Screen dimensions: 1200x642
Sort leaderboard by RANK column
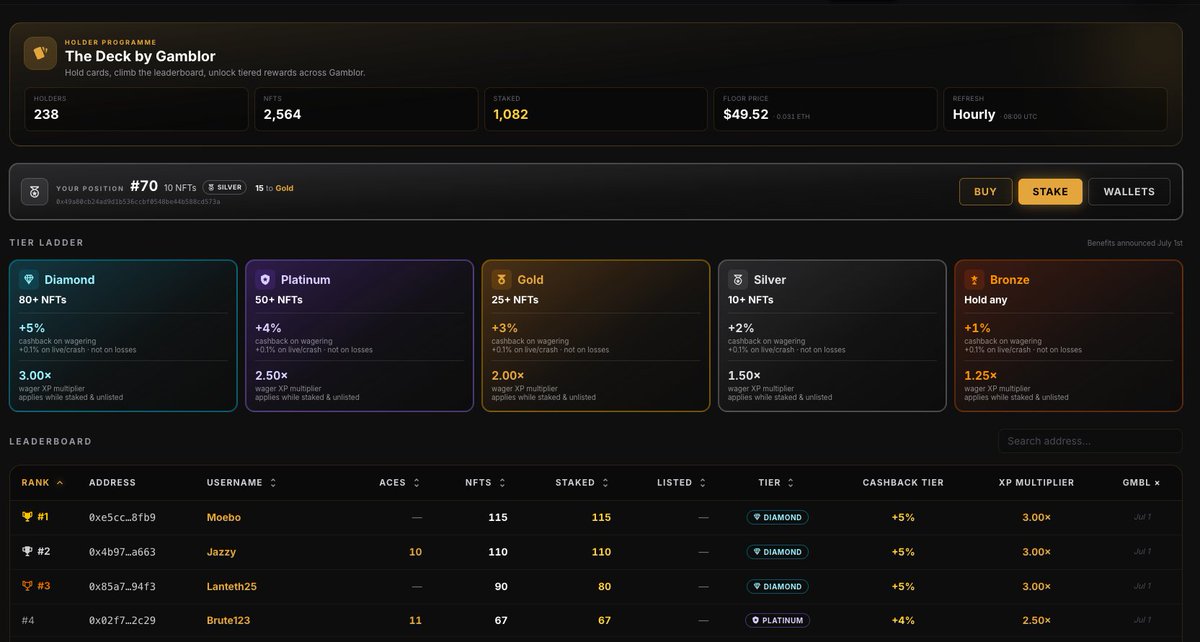(42, 482)
